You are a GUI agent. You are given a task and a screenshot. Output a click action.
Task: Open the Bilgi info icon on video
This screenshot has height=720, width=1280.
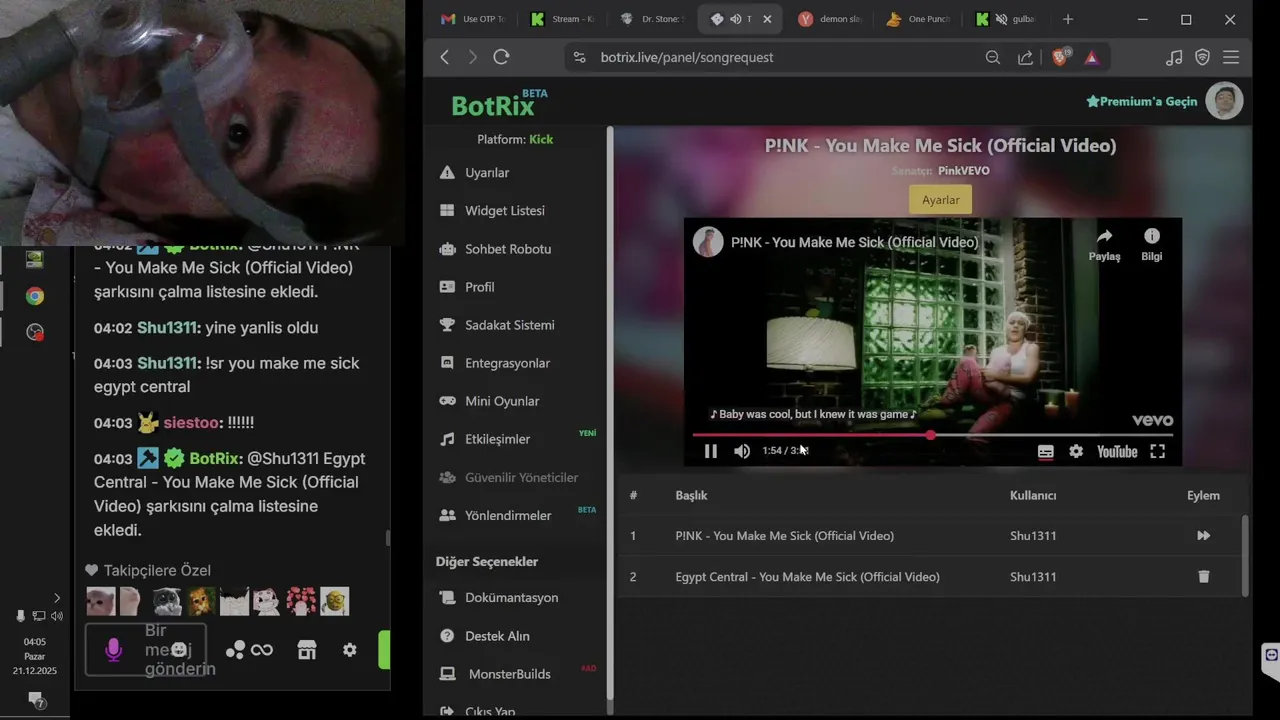click(1152, 244)
